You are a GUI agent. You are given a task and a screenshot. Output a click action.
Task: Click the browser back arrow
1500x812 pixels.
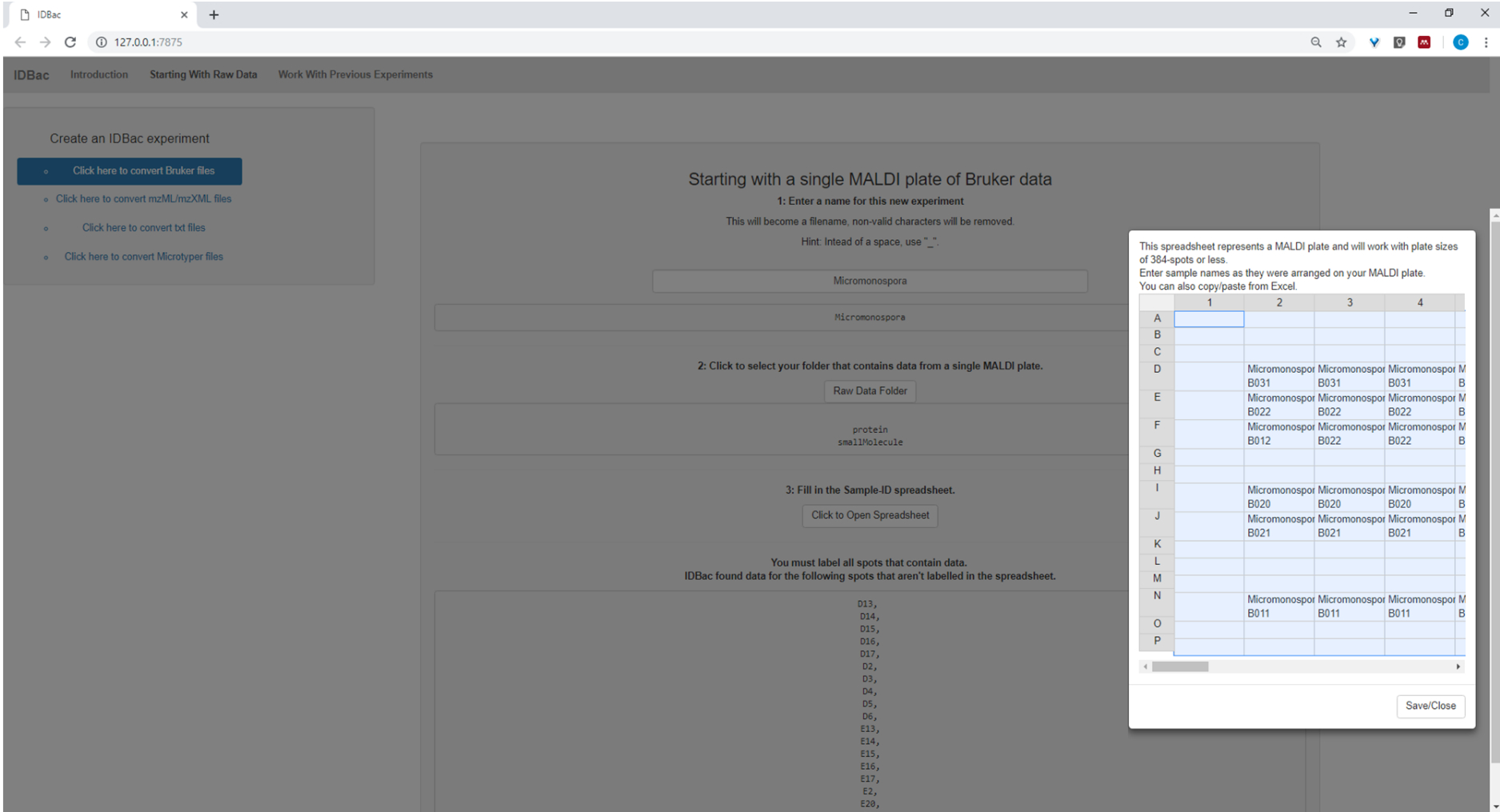tap(20, 42)
